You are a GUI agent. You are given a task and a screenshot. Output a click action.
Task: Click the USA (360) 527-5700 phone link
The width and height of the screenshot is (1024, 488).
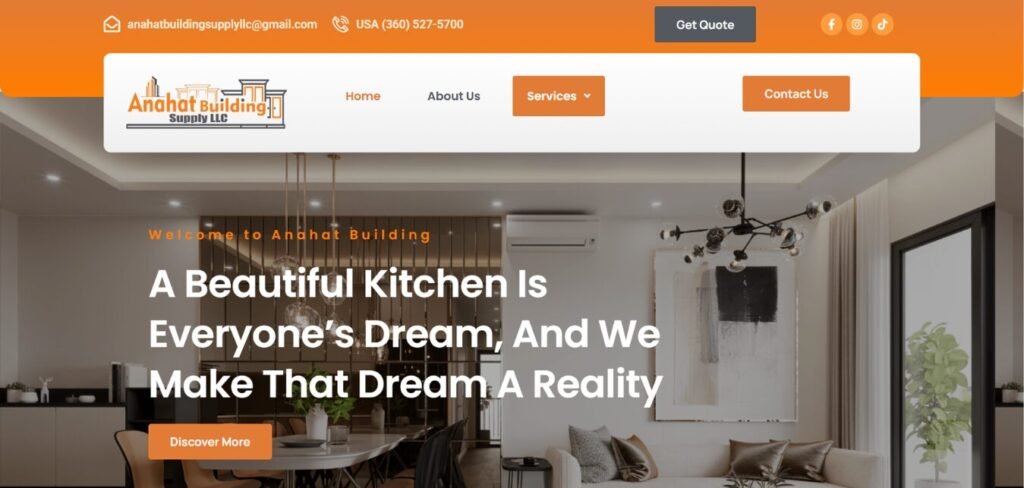[x=409, y=24]
